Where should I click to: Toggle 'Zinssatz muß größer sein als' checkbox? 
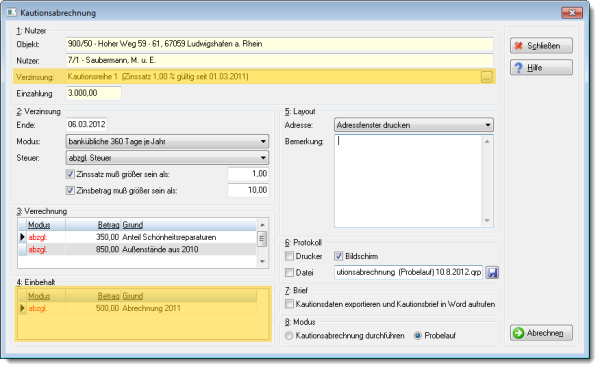[x=70, y=174]
